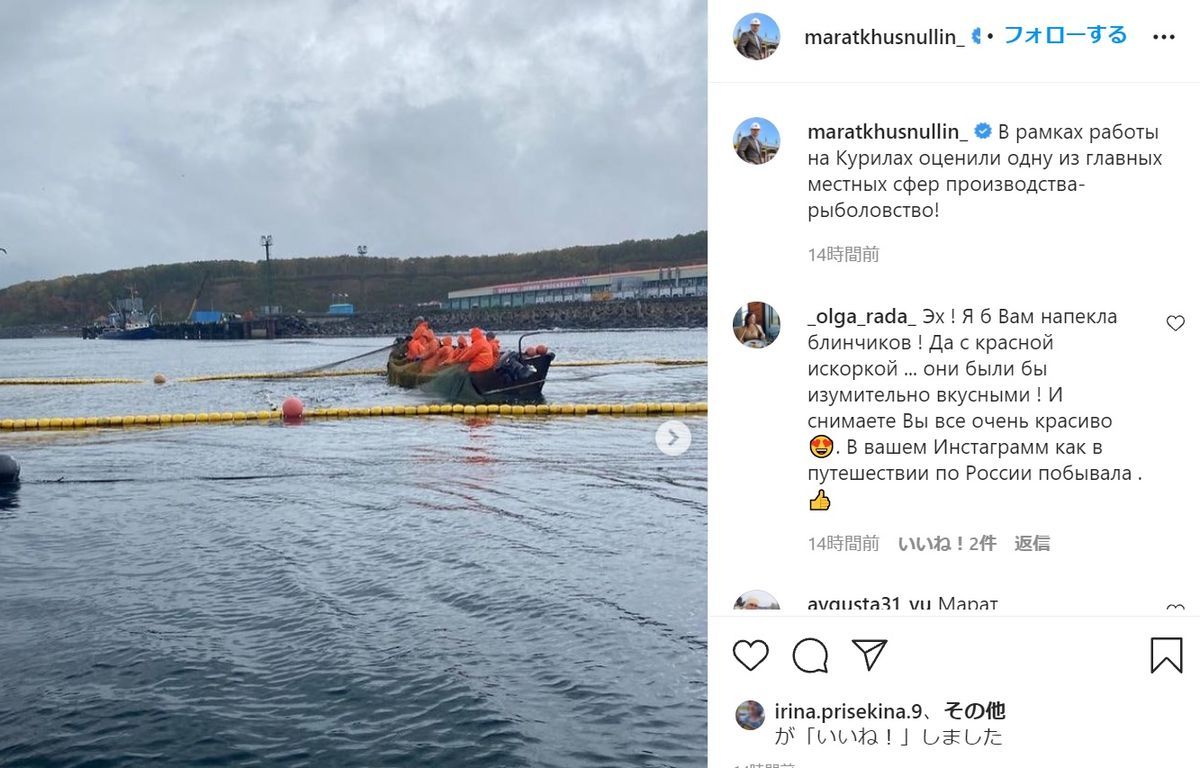
Task: Click the フォローする follow button
Action: 1065,36
